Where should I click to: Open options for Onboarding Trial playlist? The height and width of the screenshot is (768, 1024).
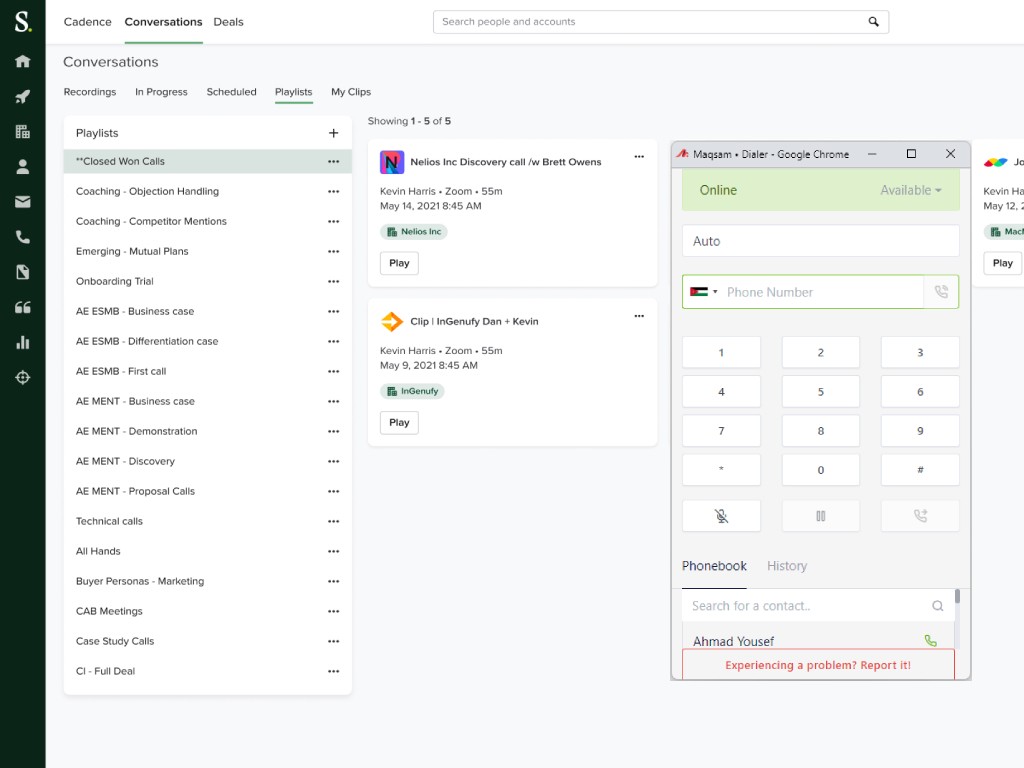click(x=333, y=281)
